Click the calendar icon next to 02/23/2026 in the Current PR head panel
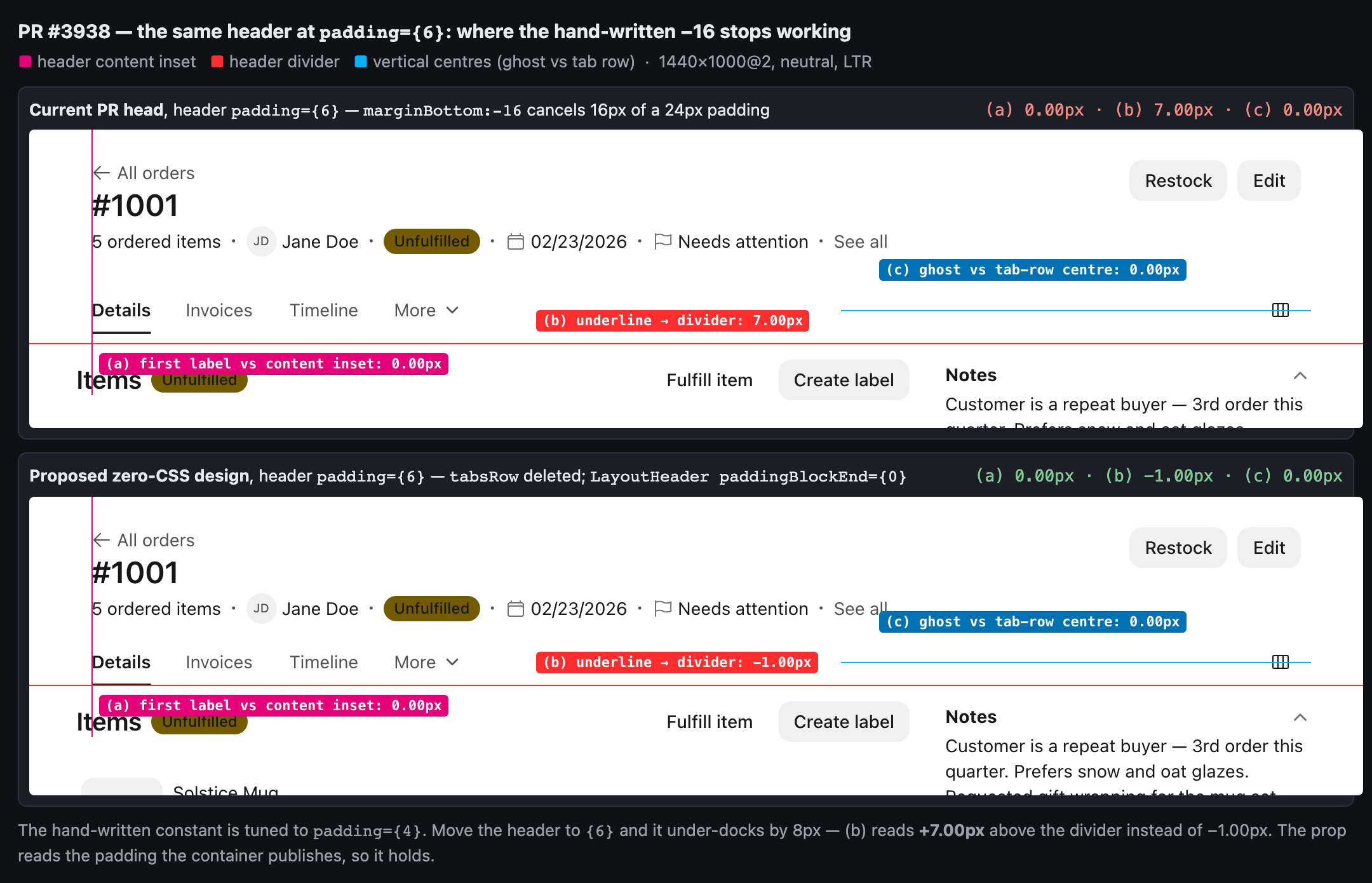This screenshot has height=883, width=1372. (x=516, y=242)
